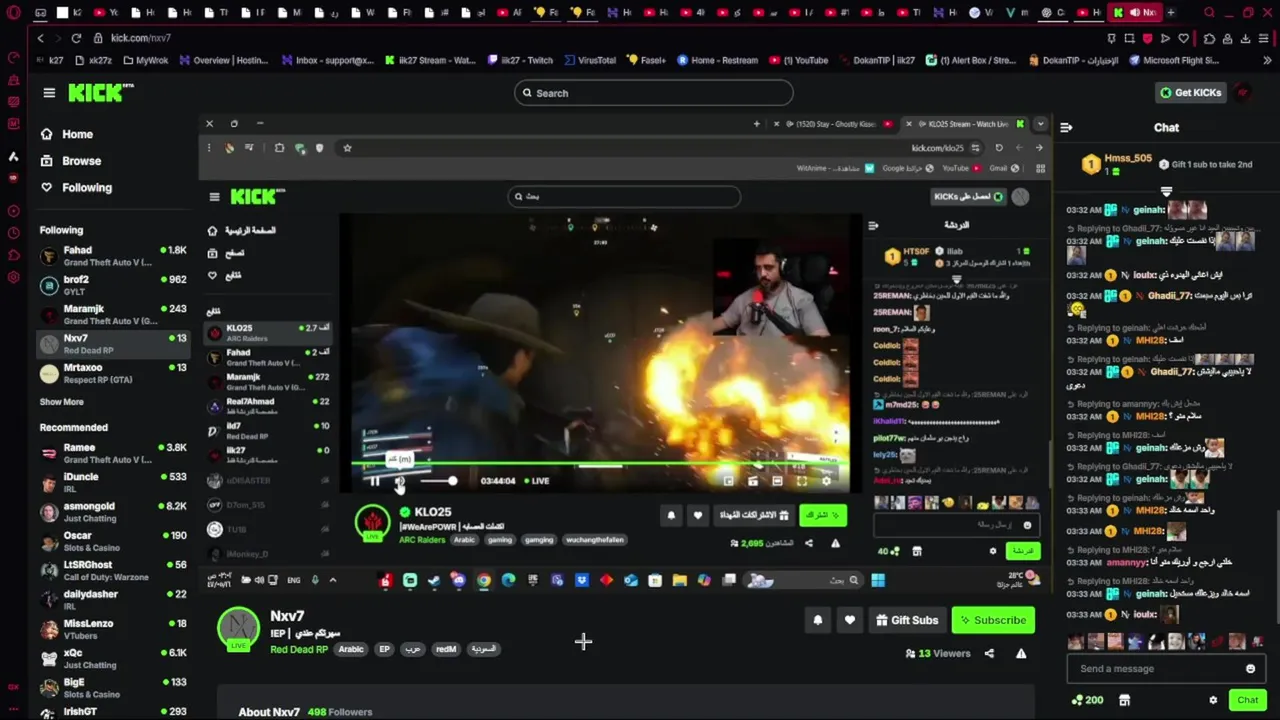Report the stream with the warning triangle
Viewport: 1280px width, 720px height.
point(1021,653)
